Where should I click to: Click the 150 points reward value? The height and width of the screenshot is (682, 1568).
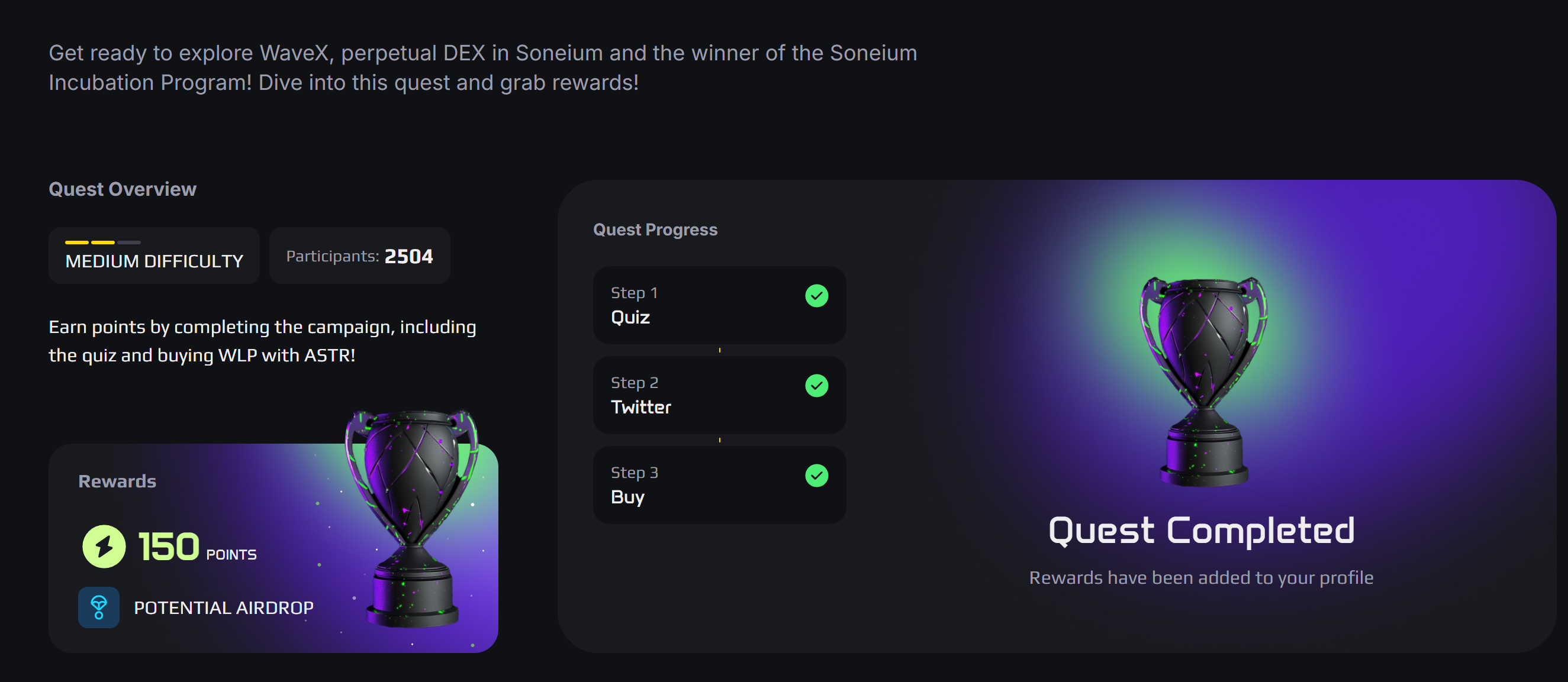pos(169,546)
